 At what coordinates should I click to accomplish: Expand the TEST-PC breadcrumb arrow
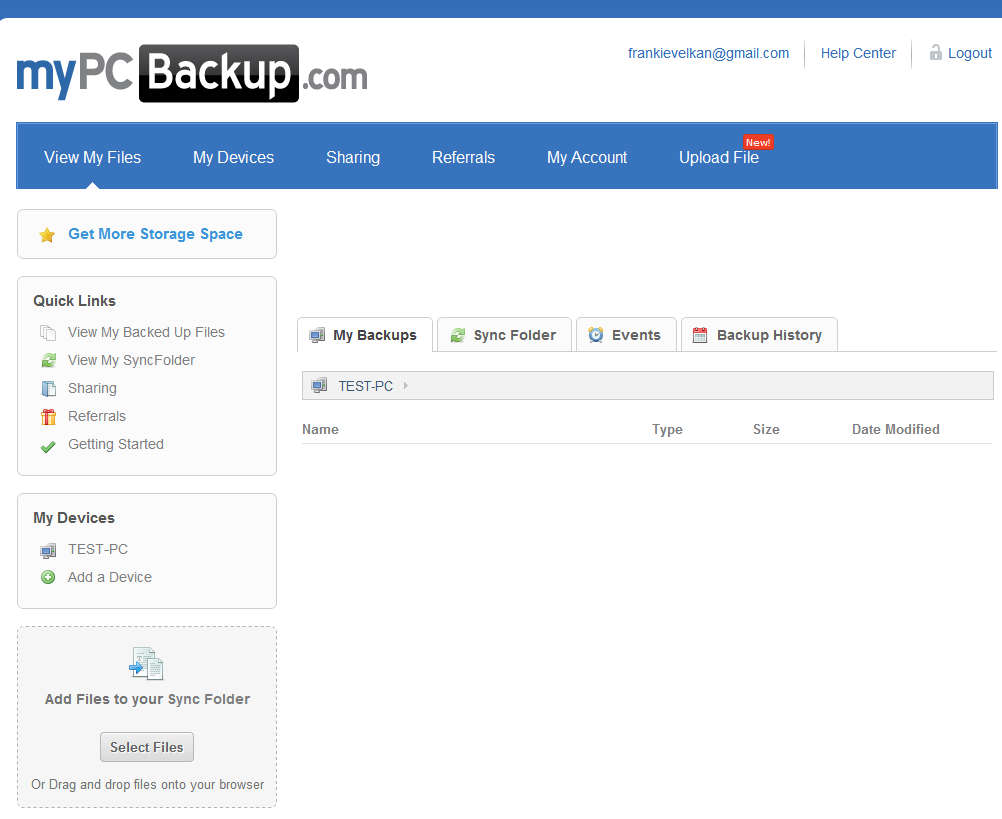coord(404,386)
